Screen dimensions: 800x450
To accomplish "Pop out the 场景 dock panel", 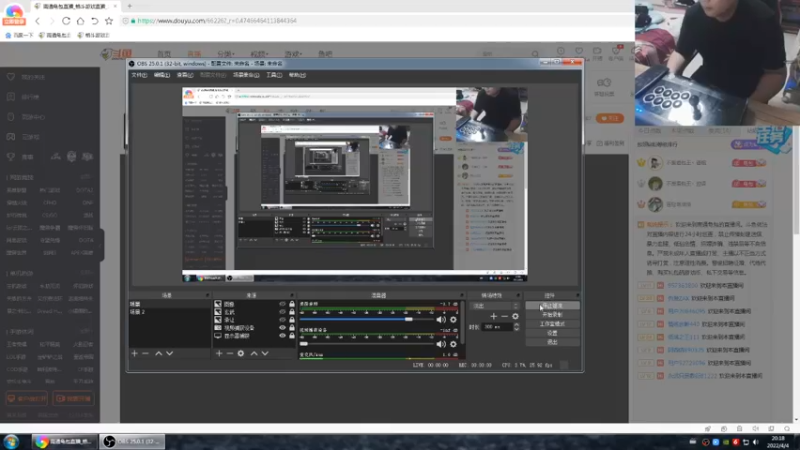I will pos(207,295).
